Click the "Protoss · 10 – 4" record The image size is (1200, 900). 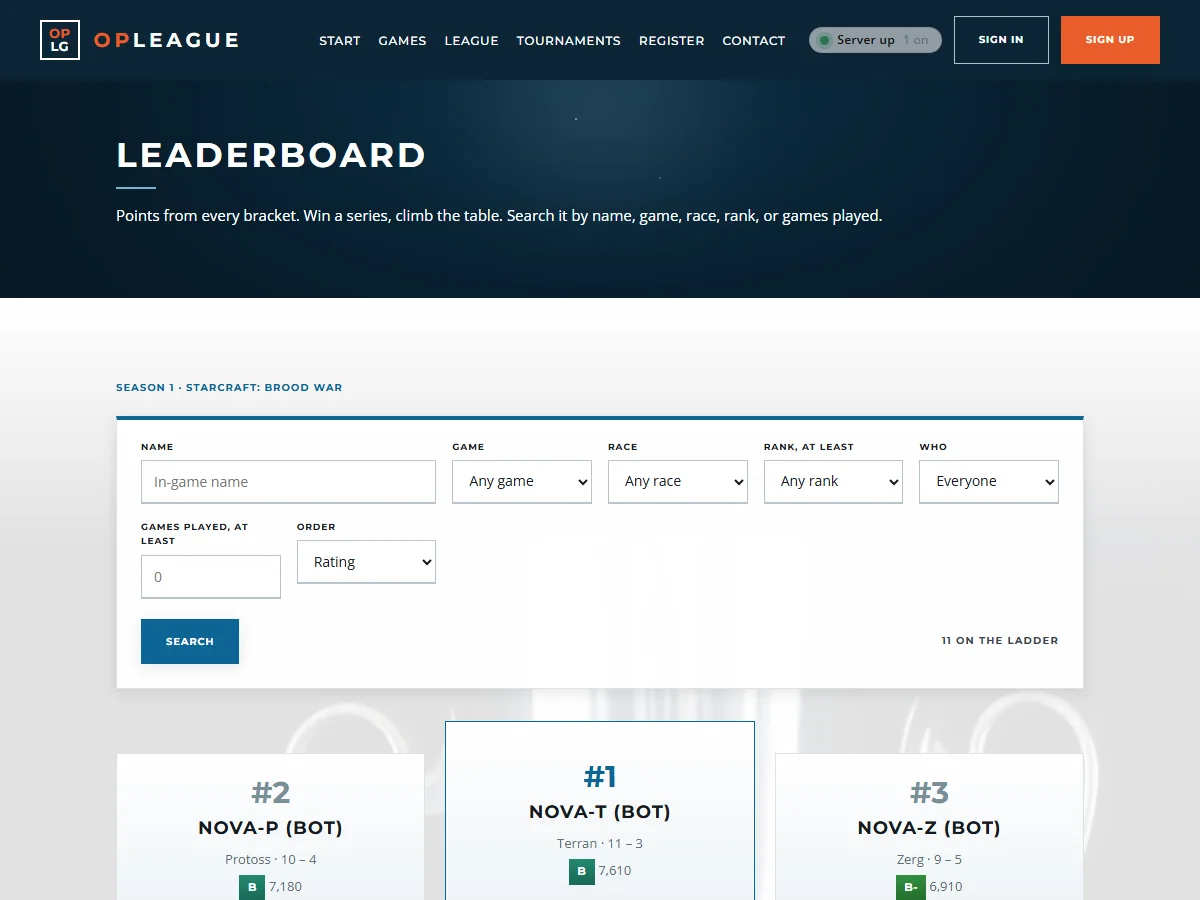click(x=271, y=859)
